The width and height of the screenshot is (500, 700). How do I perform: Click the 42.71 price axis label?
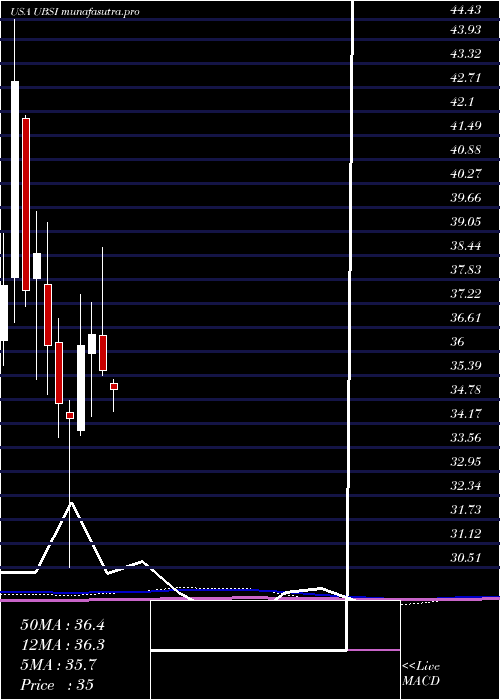tap(465, 78)
